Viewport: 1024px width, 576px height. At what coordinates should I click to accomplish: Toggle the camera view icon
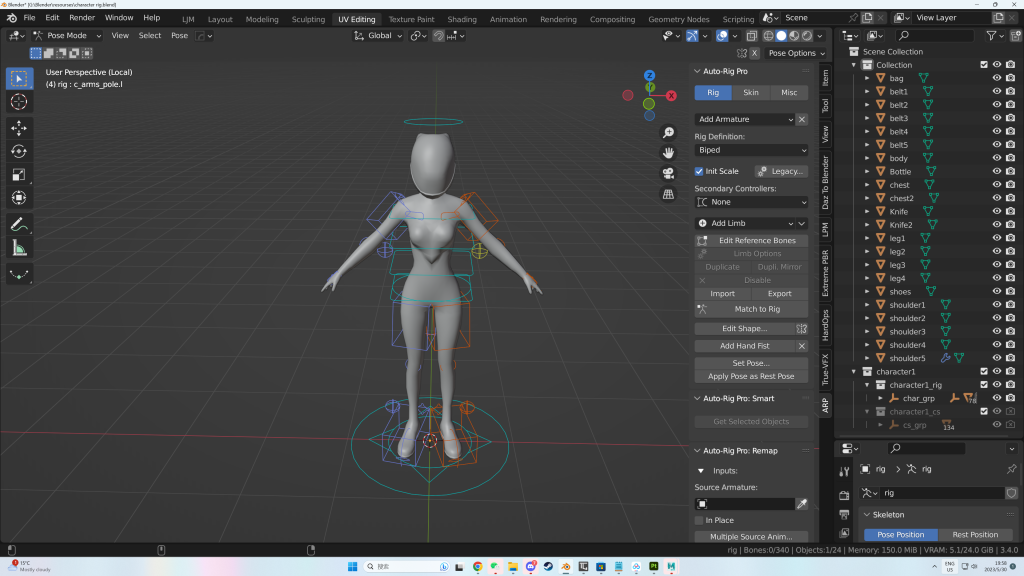(x=668, y=174)
